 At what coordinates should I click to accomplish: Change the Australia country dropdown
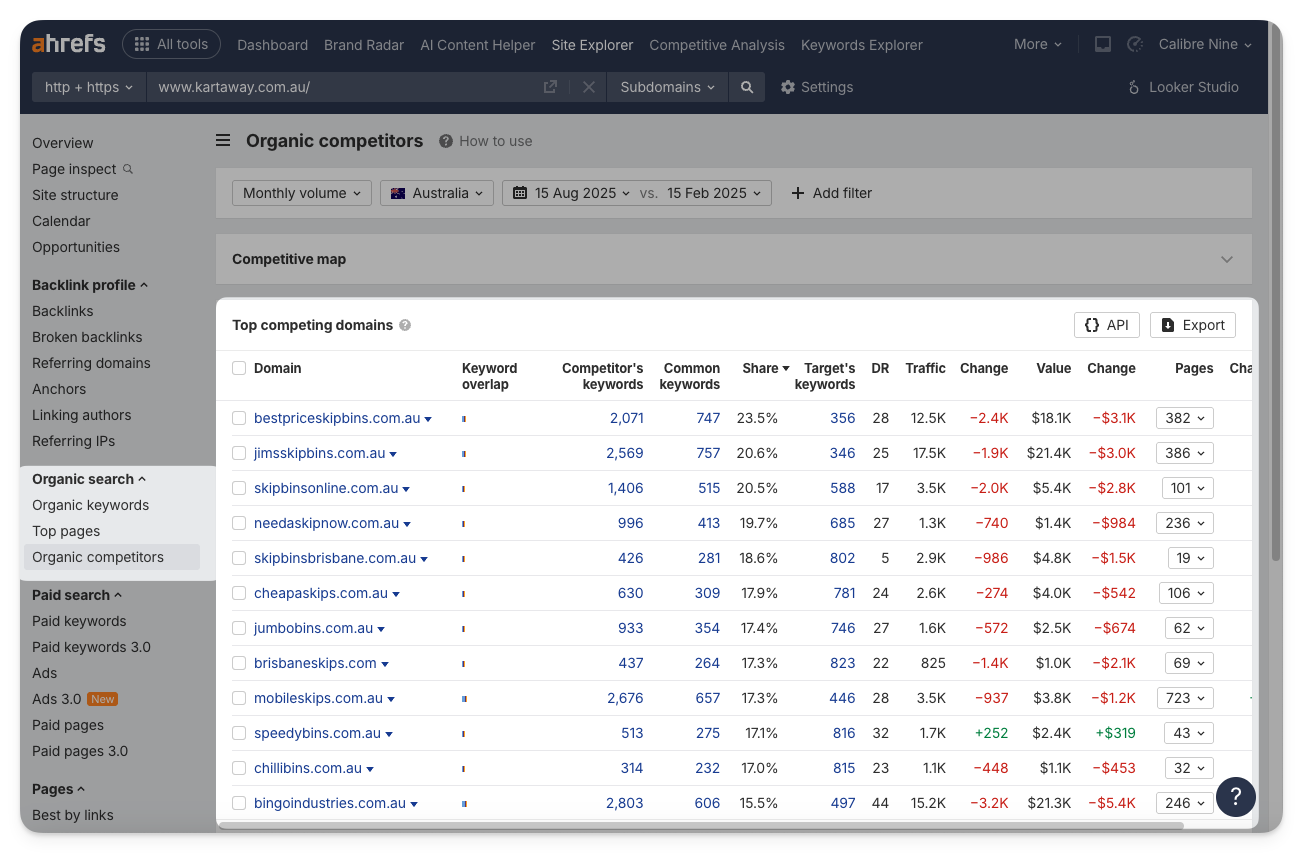pos(437,193)
